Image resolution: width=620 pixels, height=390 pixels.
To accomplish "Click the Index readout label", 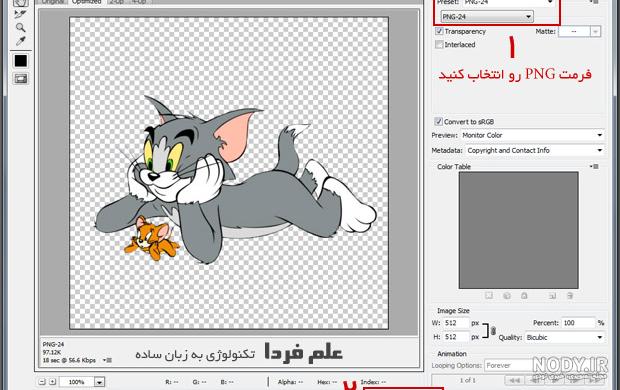I will coord(373,382).
